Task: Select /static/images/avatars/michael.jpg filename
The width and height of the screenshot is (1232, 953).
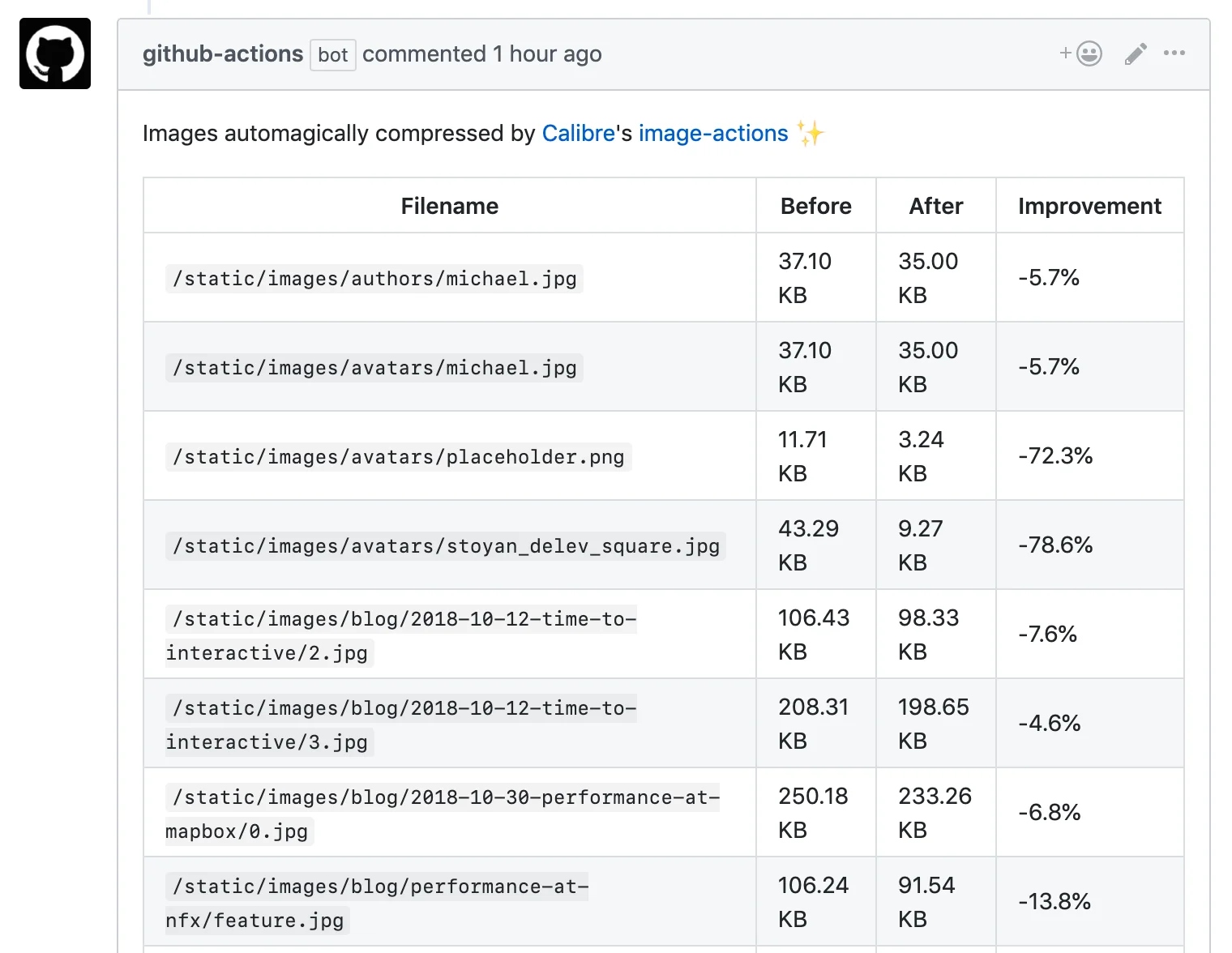Action: click(x=374, y=367)
